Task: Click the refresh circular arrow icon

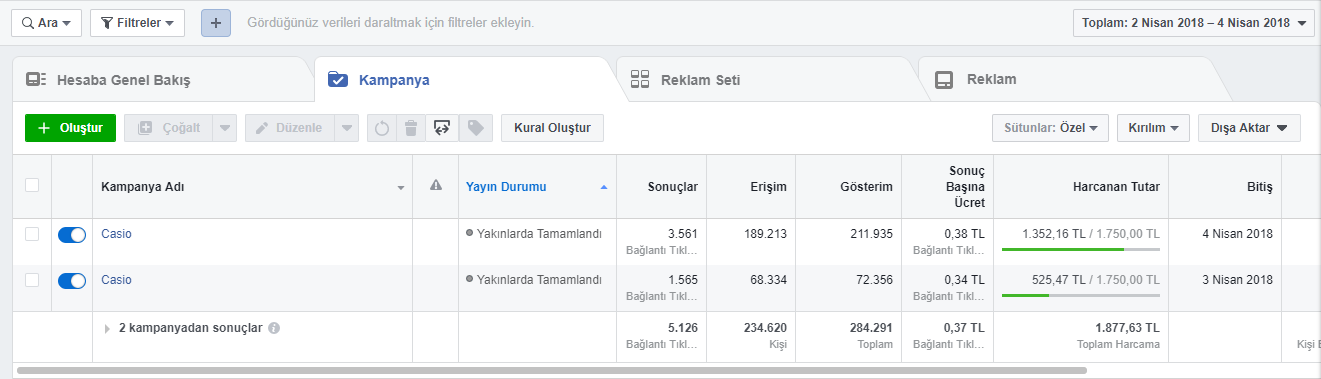Action: pyautogui.click(x=382, y=128)
